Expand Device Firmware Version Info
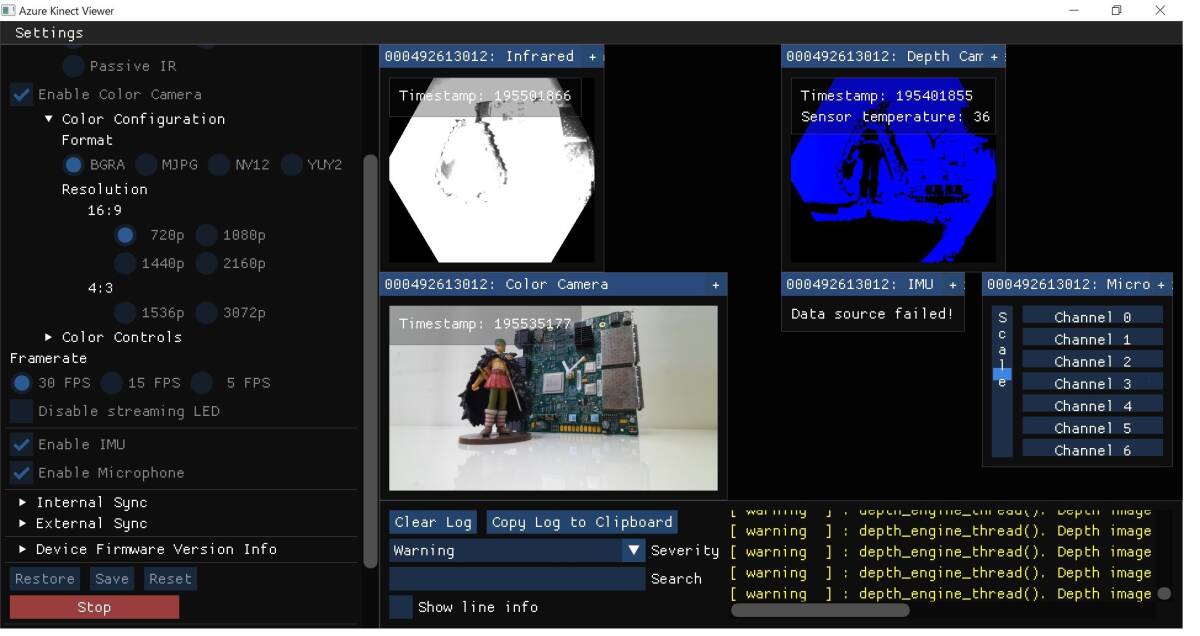1200x636 pixels. click(x=23, y=549)
